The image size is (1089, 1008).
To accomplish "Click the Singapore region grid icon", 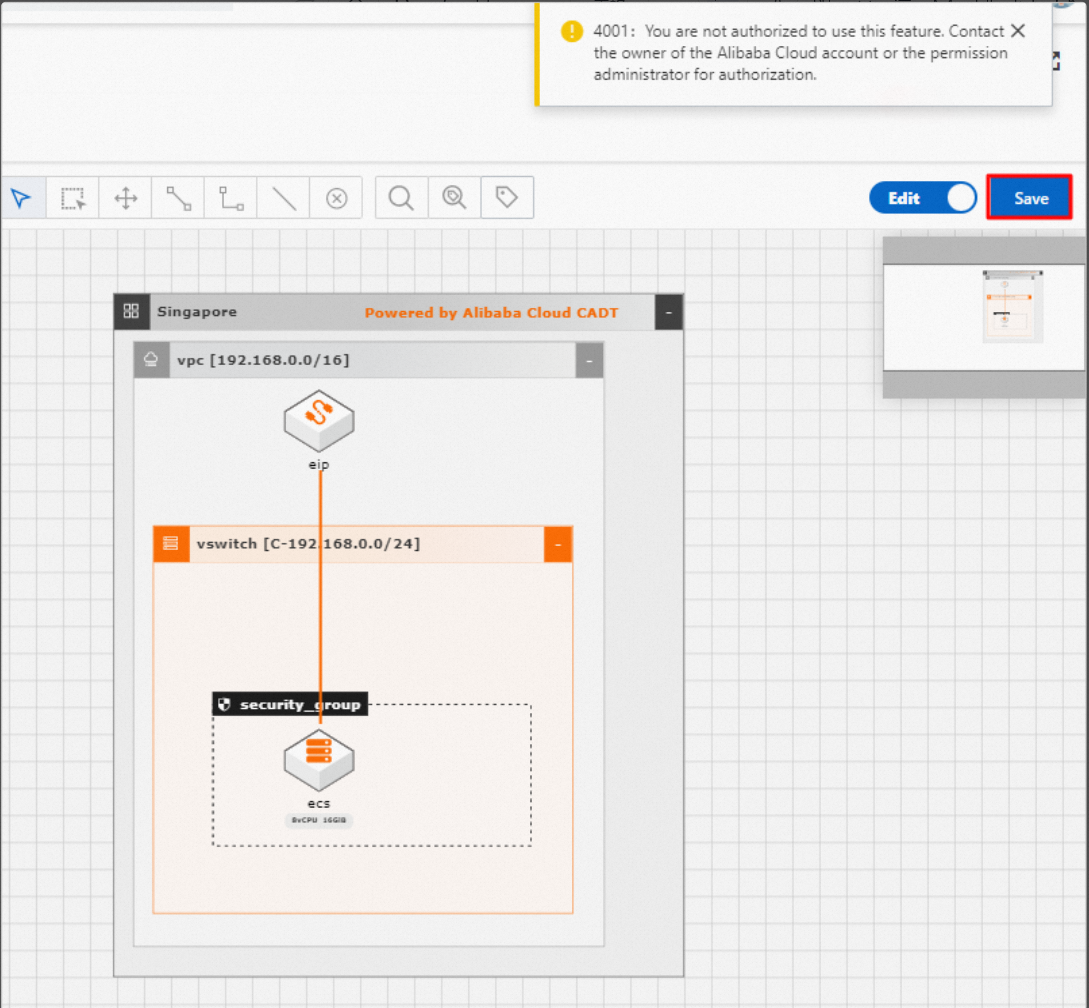I will click(x=131, y=311).
